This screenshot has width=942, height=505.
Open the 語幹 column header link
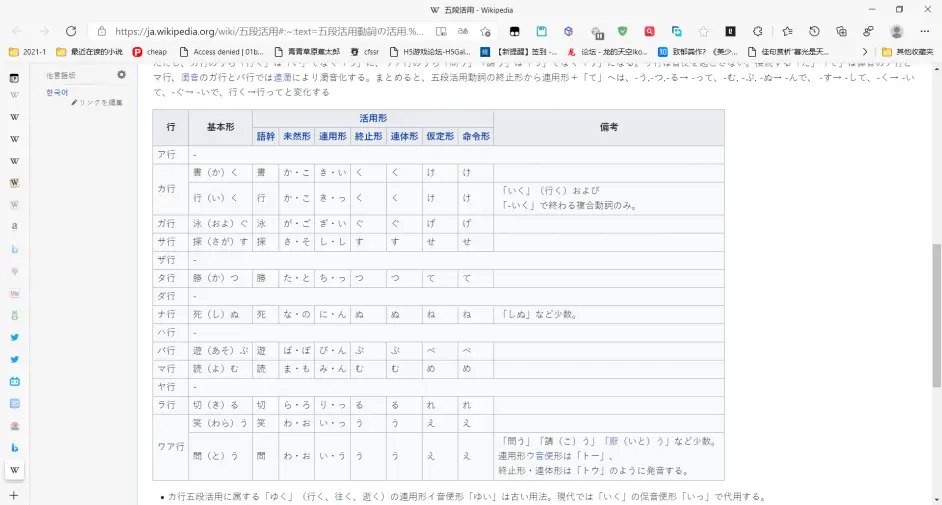266,136
